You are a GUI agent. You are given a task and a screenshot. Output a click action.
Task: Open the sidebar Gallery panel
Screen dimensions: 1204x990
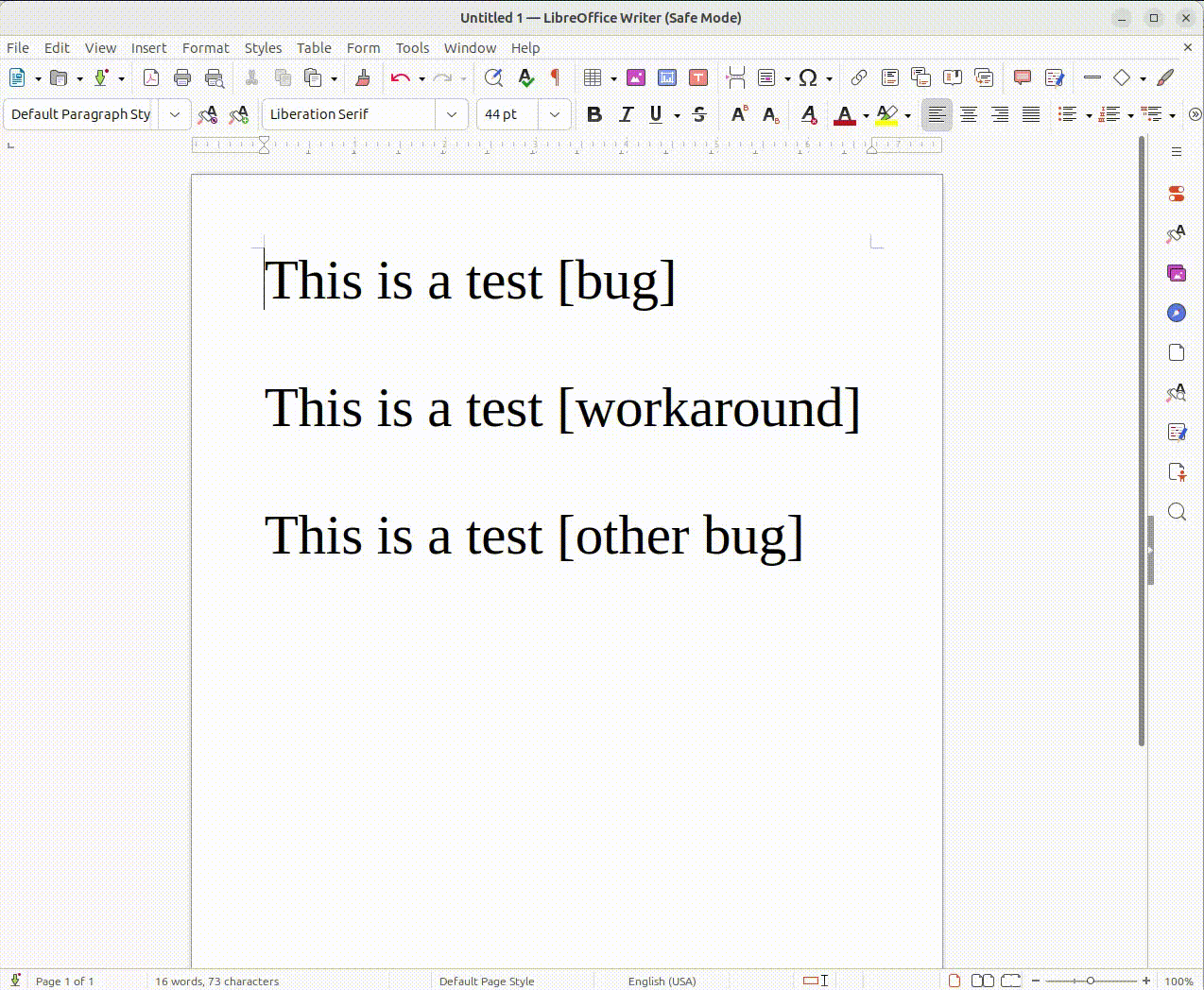click(1177, 273)
